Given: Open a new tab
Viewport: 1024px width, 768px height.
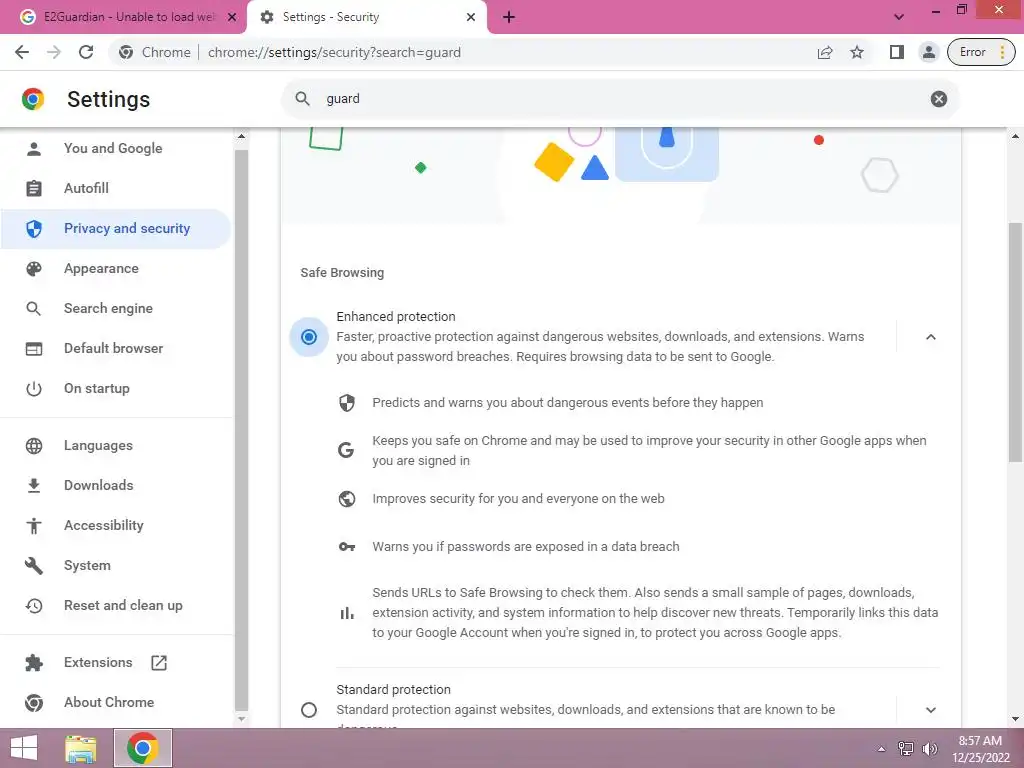Looking at the screenshot, I should (x=509, y=17).
